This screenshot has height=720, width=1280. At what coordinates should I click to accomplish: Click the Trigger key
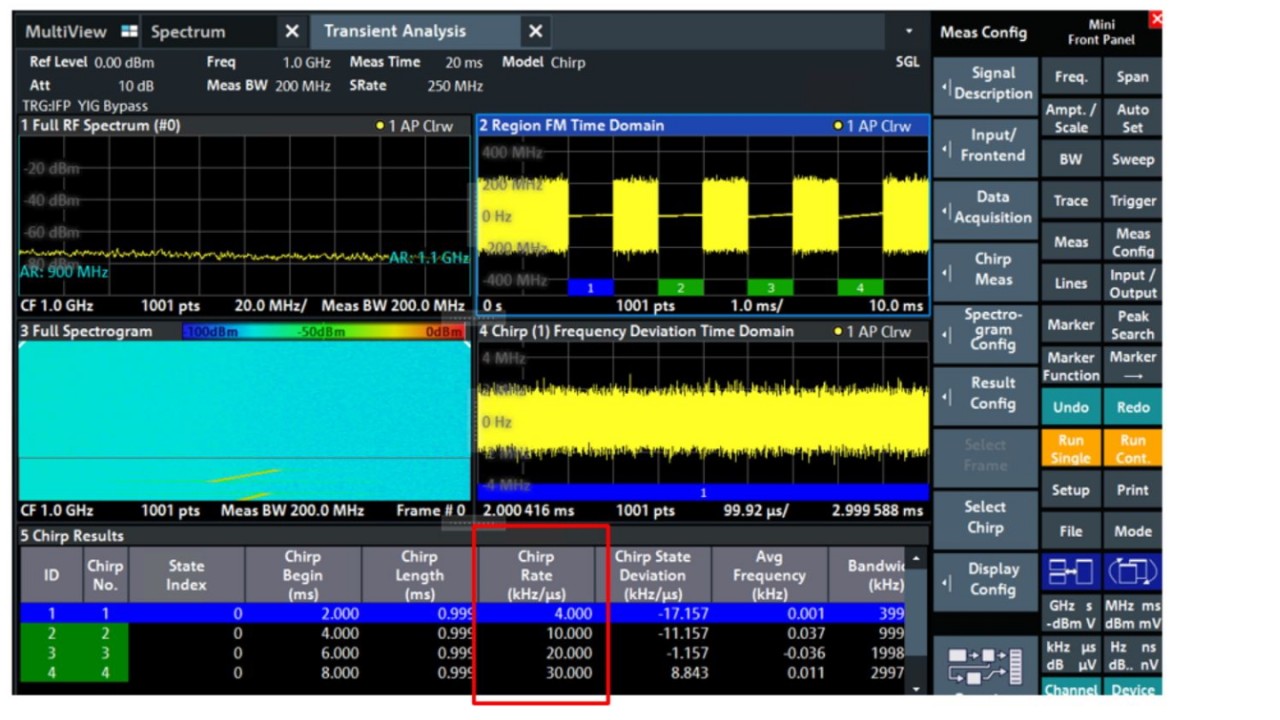[x=1132, y=201]
